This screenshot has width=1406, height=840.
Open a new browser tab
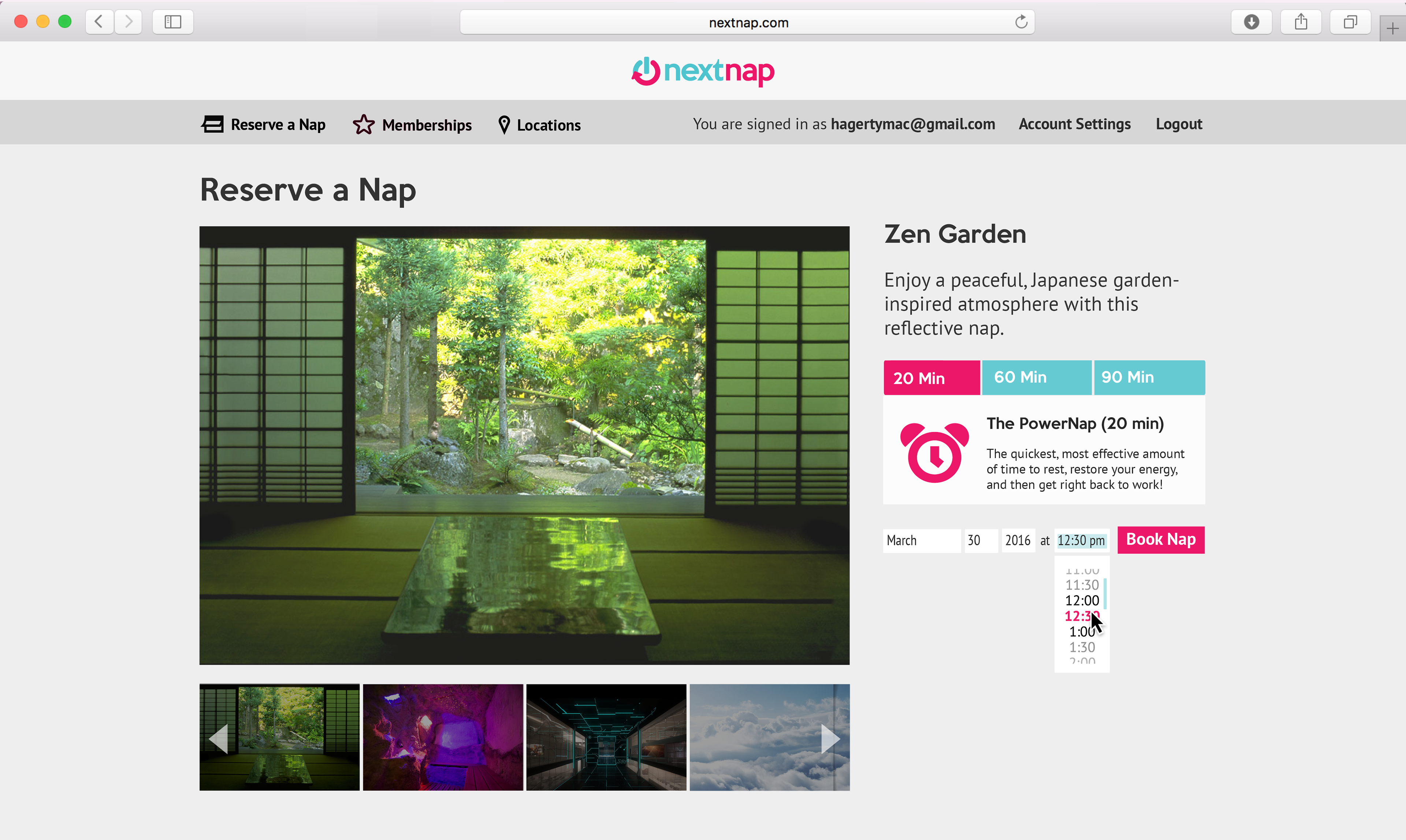point(1392,29)
